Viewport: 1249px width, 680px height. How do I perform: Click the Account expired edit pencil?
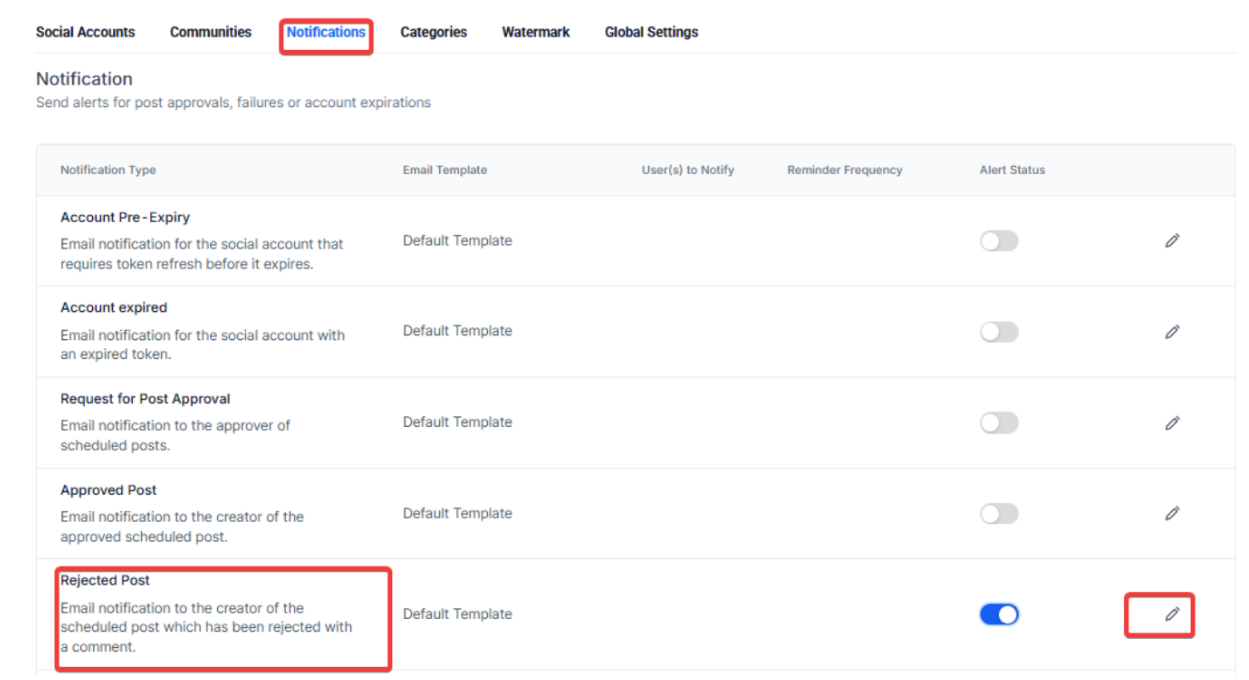(1172, 332)
